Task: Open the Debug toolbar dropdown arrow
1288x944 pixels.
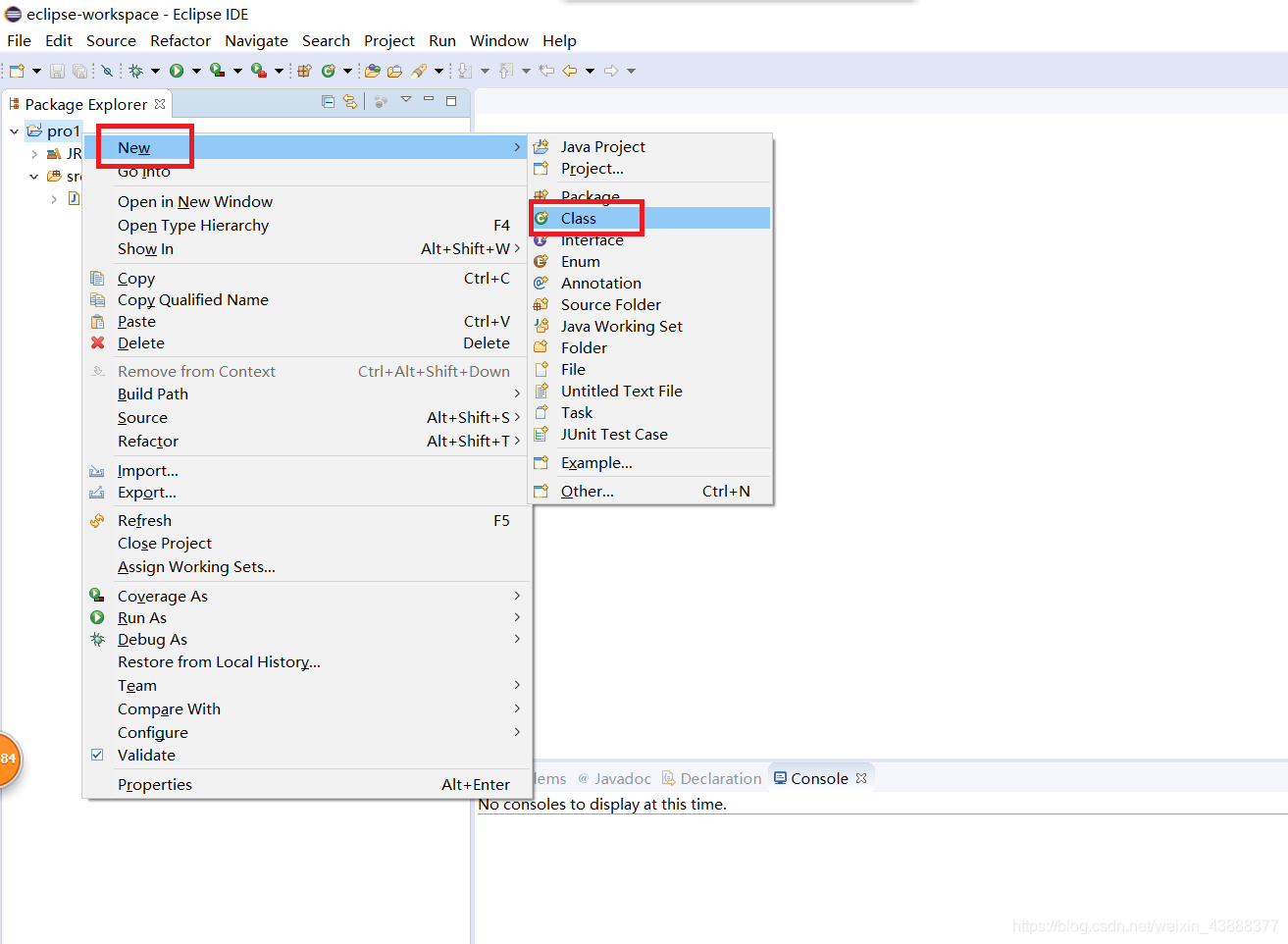Action: (155, 71)
